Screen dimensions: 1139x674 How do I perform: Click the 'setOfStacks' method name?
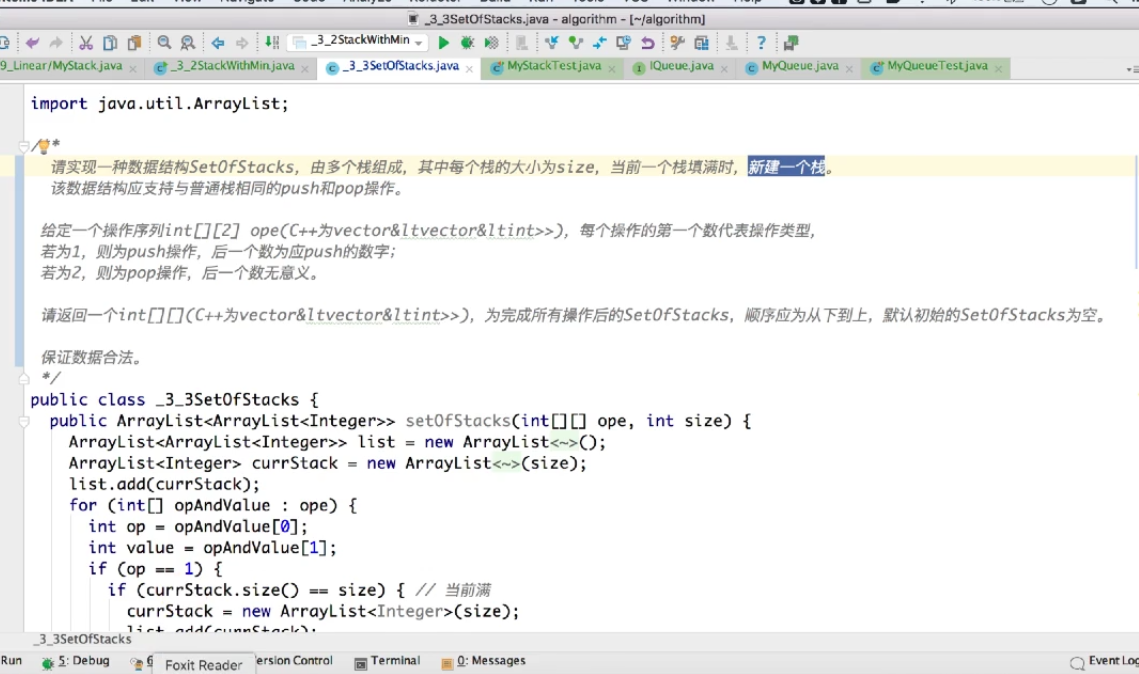tap(458, 421)
